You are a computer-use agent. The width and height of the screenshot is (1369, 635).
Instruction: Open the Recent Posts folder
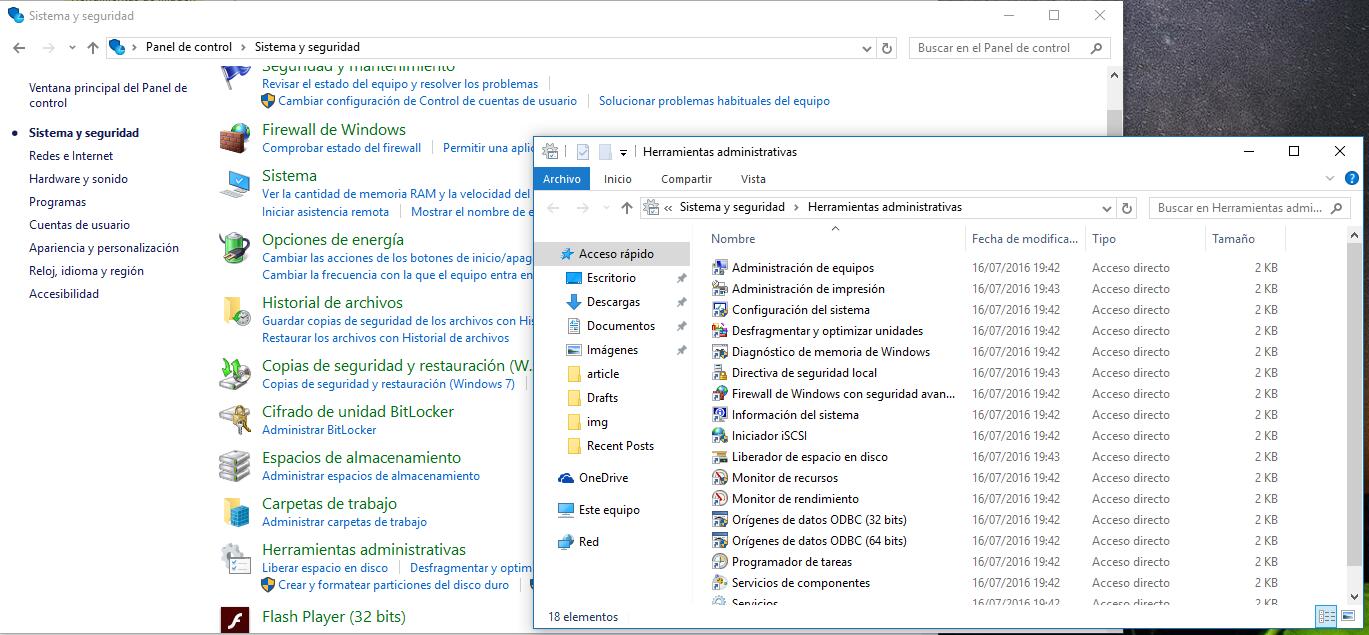[x=620, y=446]
